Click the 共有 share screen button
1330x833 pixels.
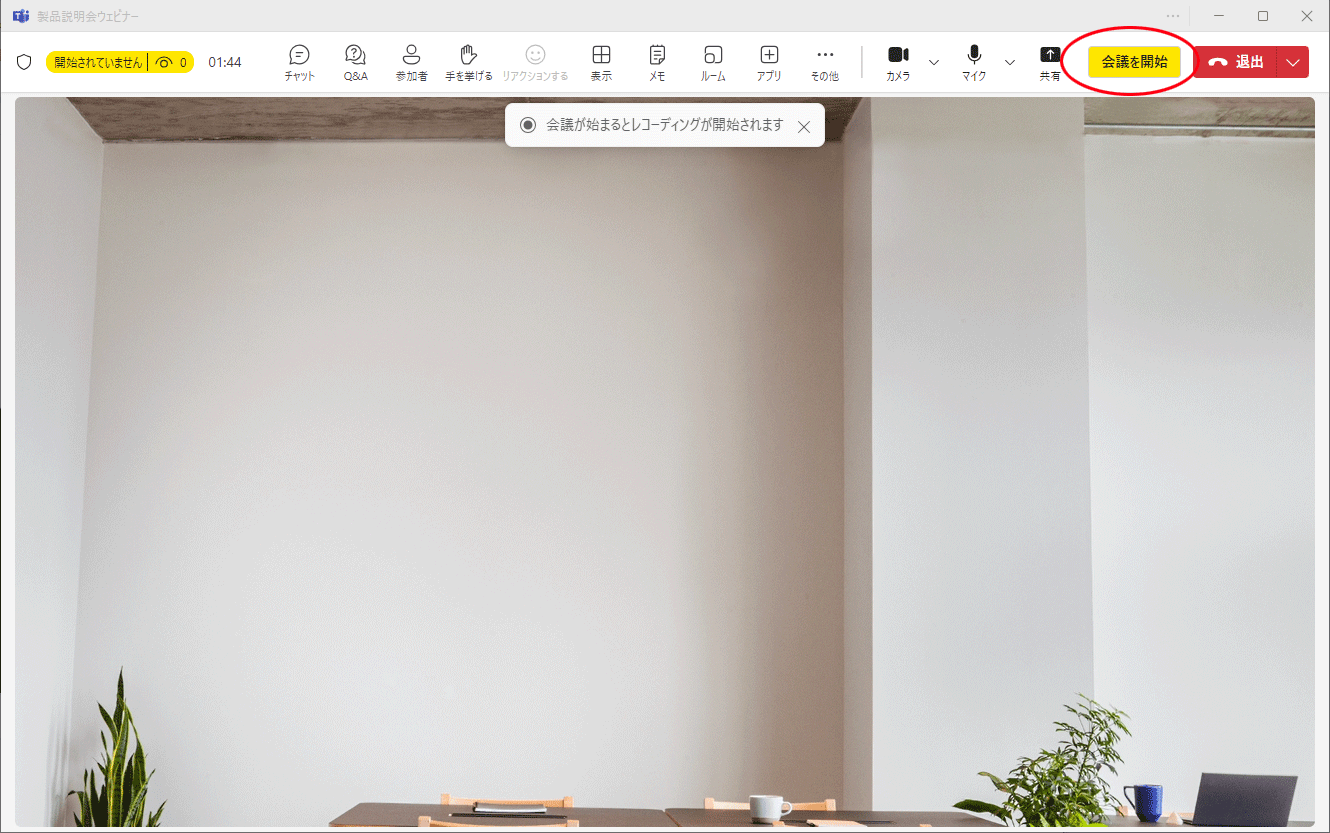[1050, 62]
